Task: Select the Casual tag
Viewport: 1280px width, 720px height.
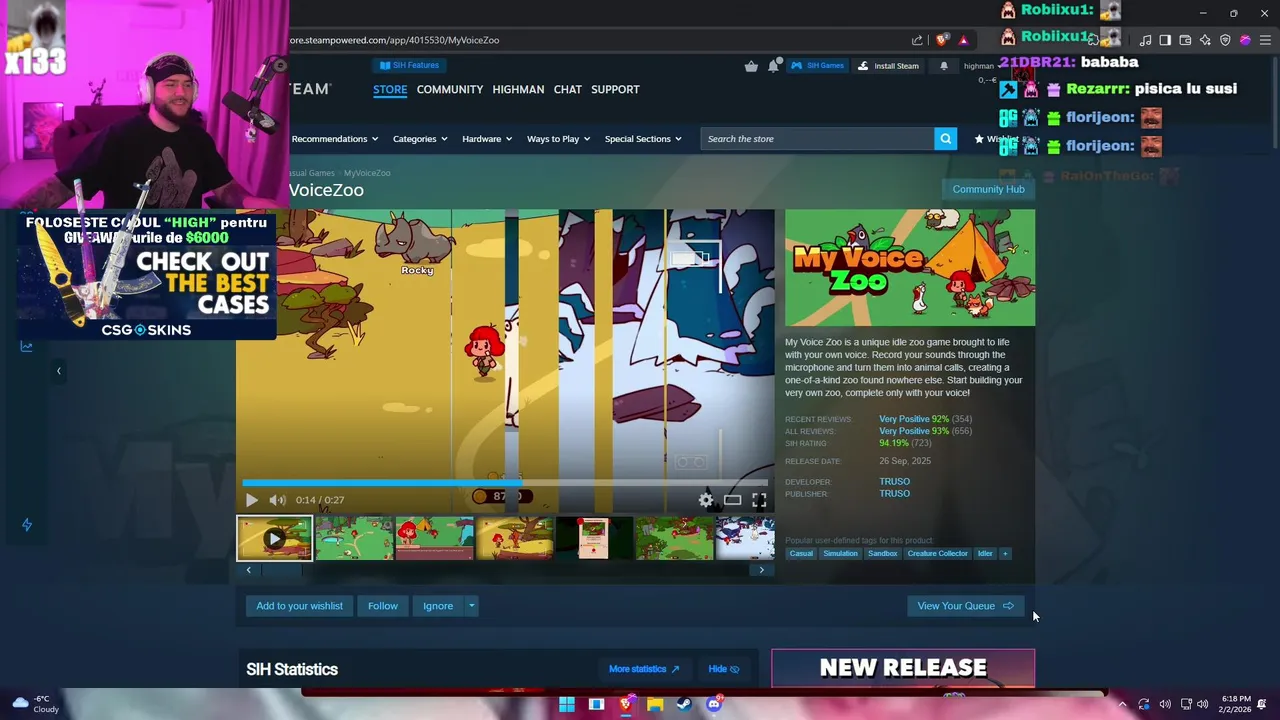Action: [x=801, y=553]
